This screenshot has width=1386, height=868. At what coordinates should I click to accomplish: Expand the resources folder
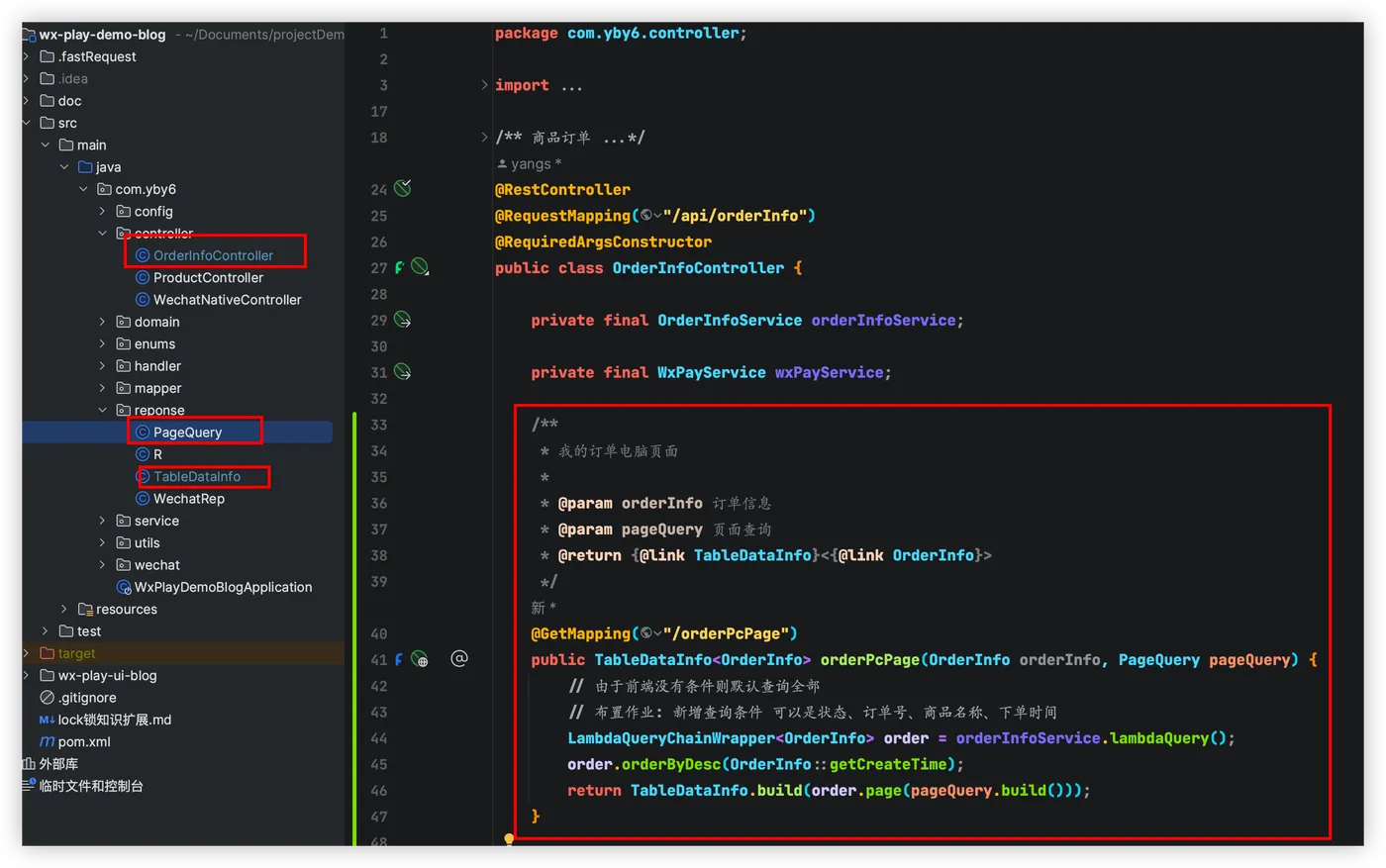pyautogui.click(x=64, y=609)
